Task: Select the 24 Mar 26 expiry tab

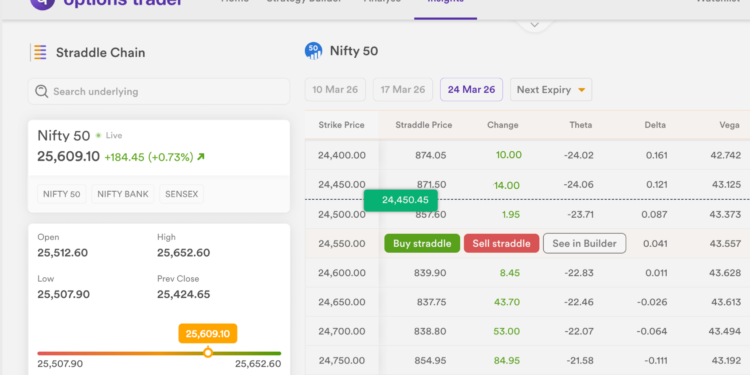Action: (x=471, y=90)
